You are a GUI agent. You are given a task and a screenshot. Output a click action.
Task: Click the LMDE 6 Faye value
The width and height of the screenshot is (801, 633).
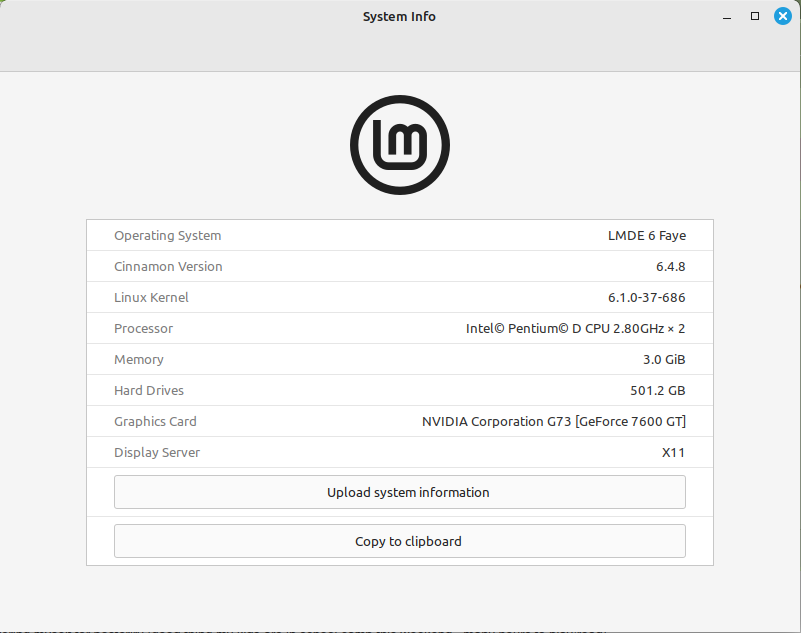click(647, 235)
